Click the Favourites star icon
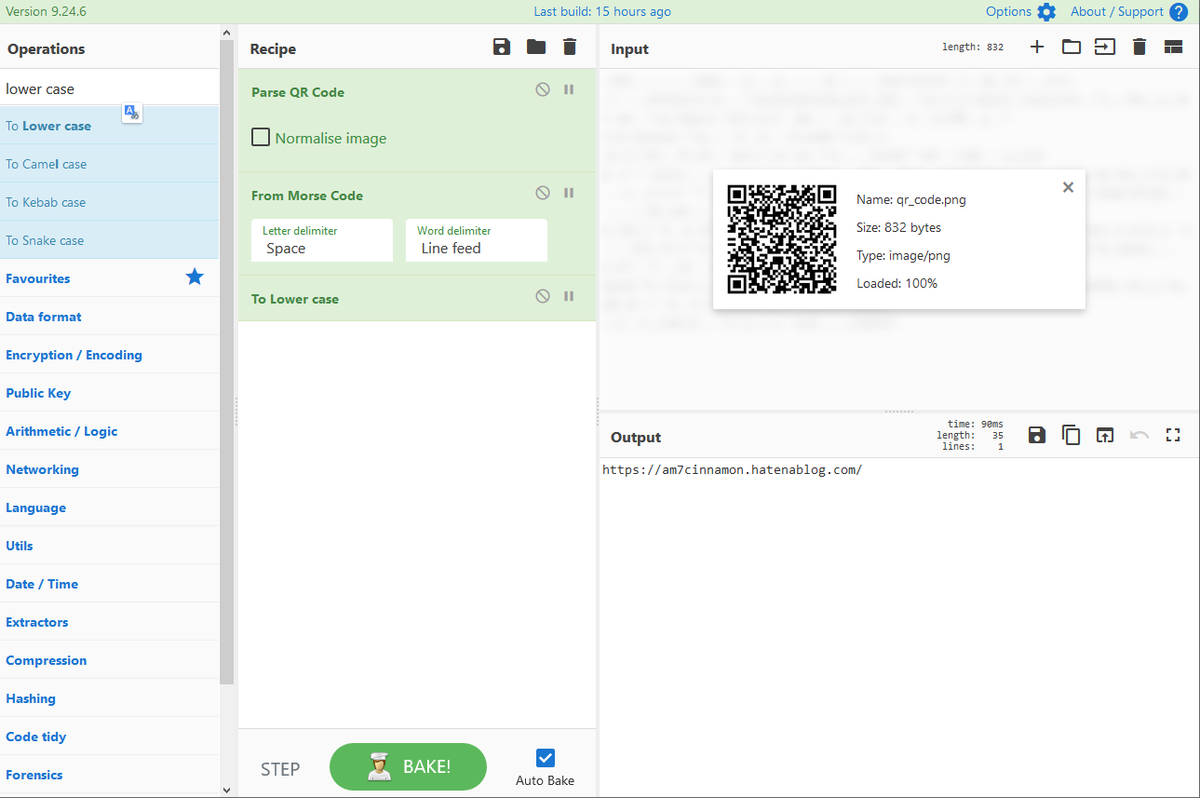Screen dimensions: 1200x798 click(195, 277)
